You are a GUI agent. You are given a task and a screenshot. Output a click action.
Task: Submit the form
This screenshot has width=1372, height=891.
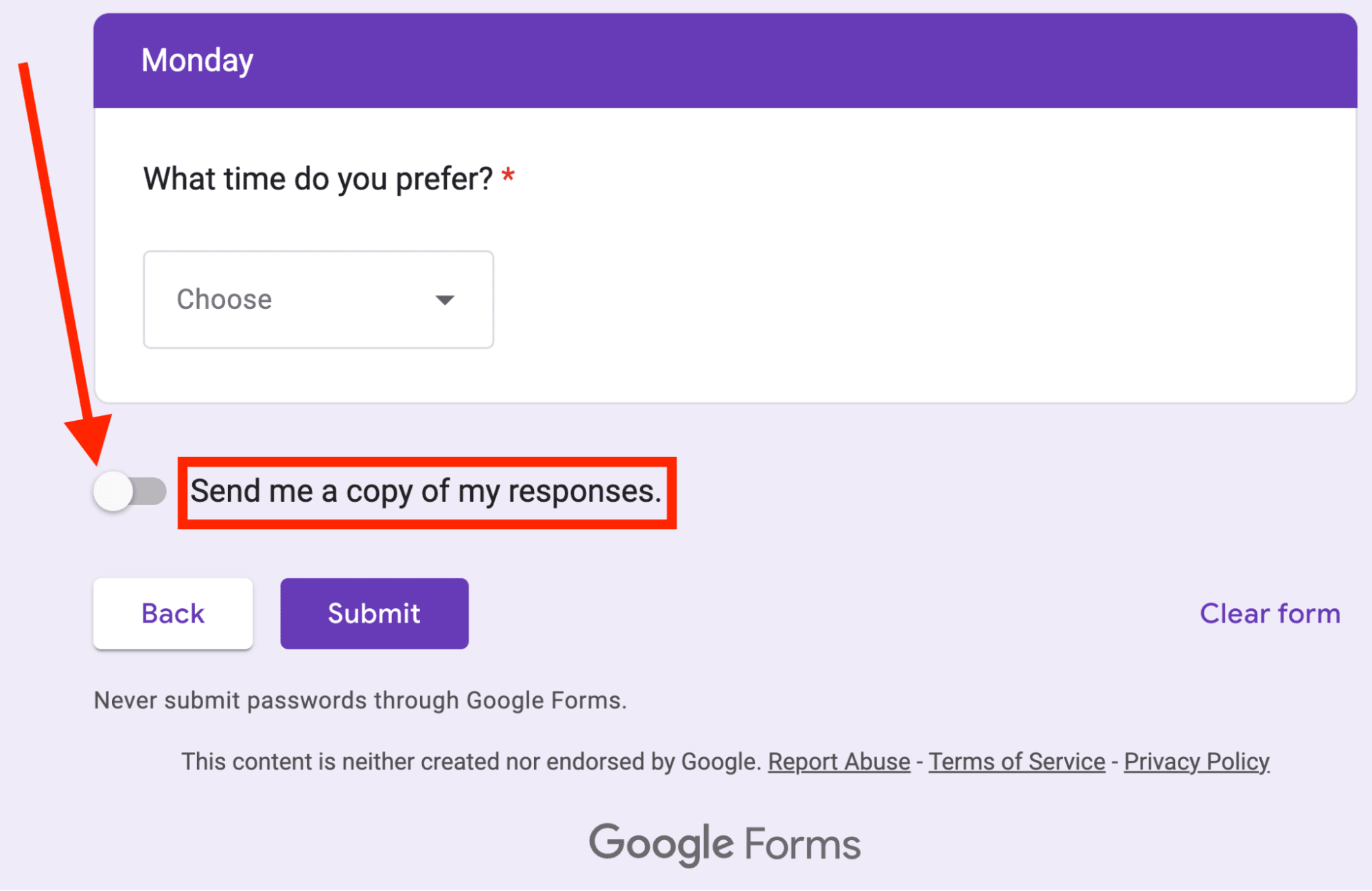point(374,613)
